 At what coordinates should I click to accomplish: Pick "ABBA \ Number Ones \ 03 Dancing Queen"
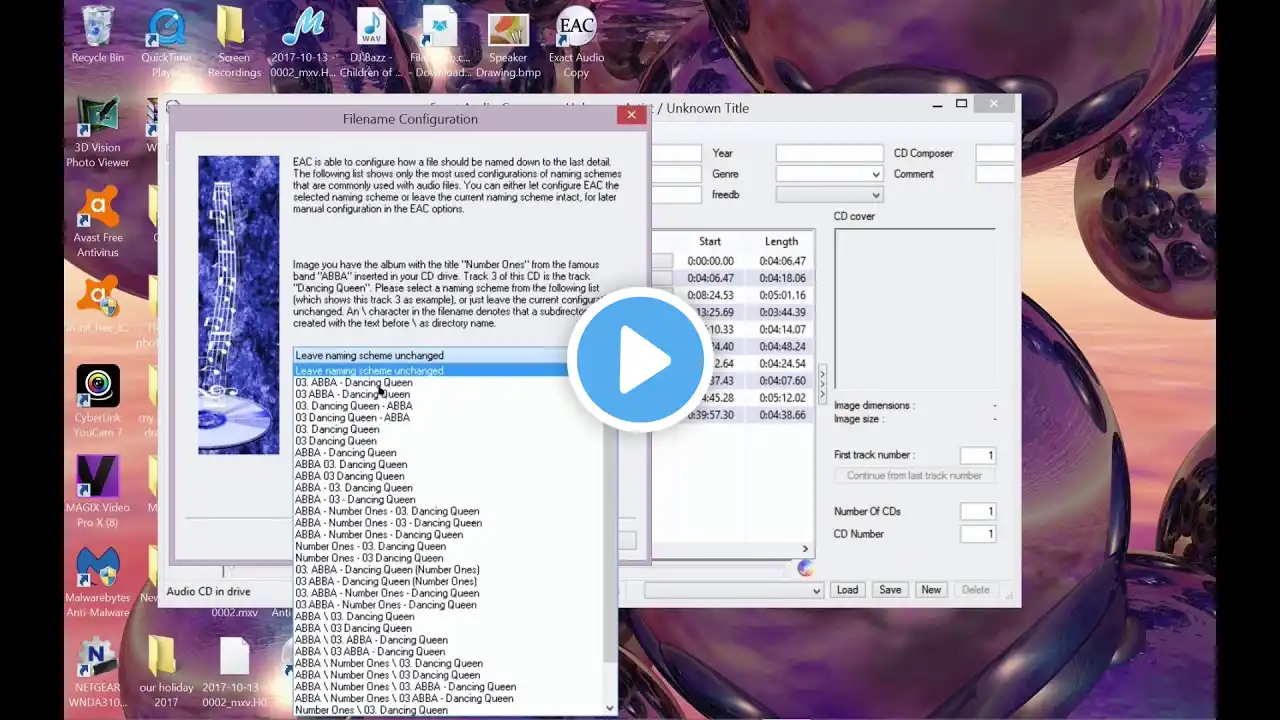coord(388,675)
